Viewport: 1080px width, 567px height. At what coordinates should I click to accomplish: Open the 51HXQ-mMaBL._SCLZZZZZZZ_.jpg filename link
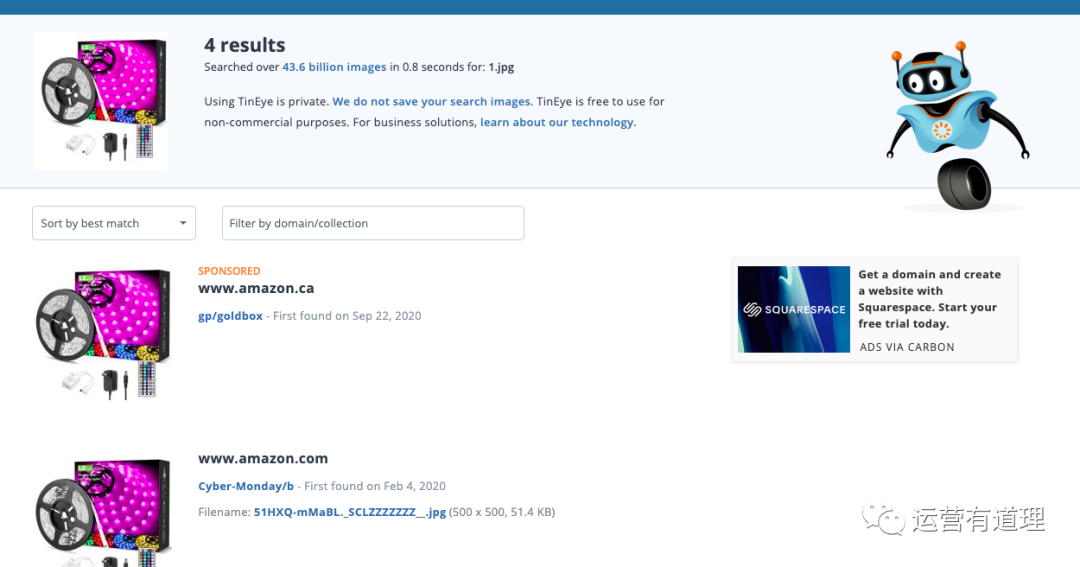(x=350, y=512)
